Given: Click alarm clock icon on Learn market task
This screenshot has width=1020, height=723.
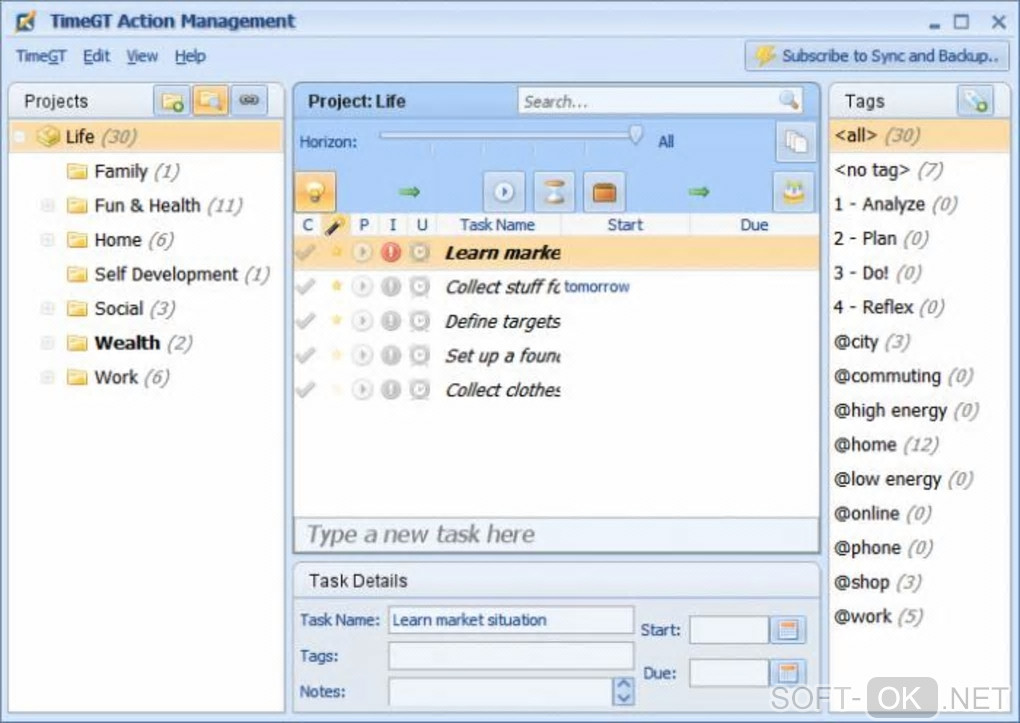Looking at the screenshot, I should pos(420,252).
